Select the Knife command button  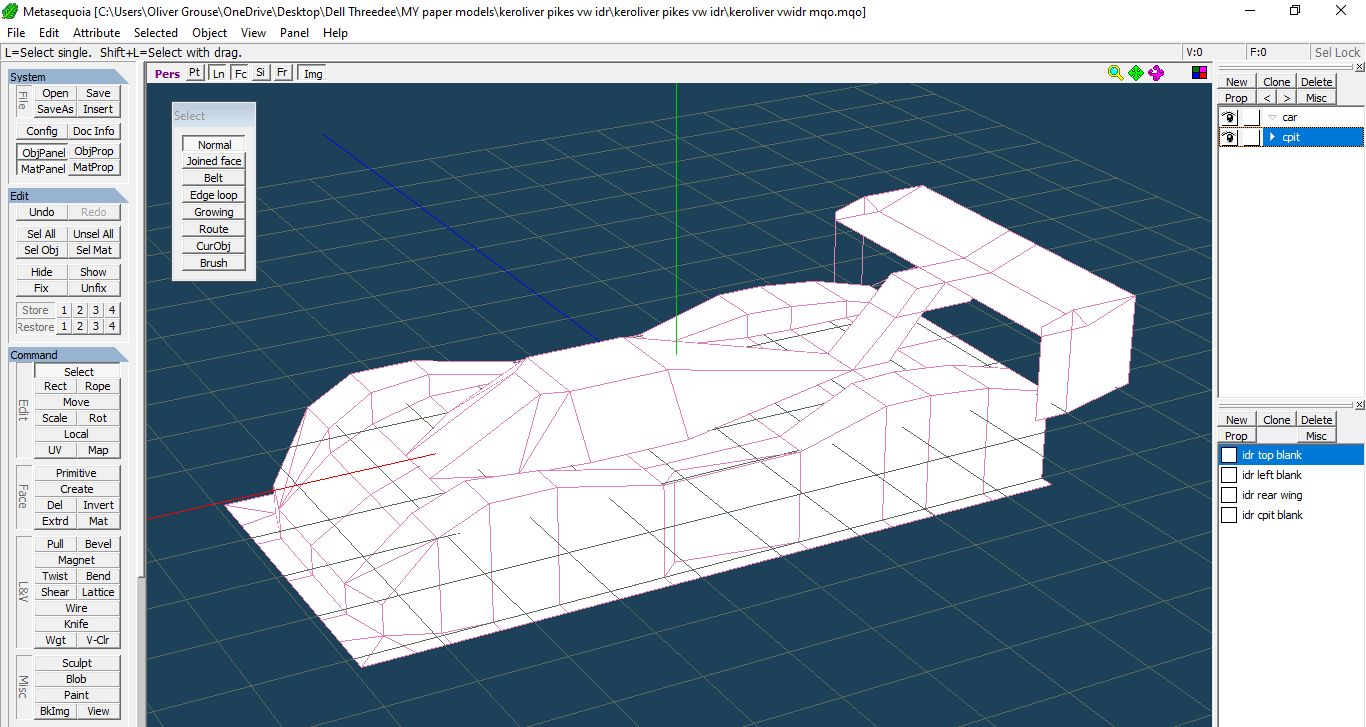click(x=76, y=624)
